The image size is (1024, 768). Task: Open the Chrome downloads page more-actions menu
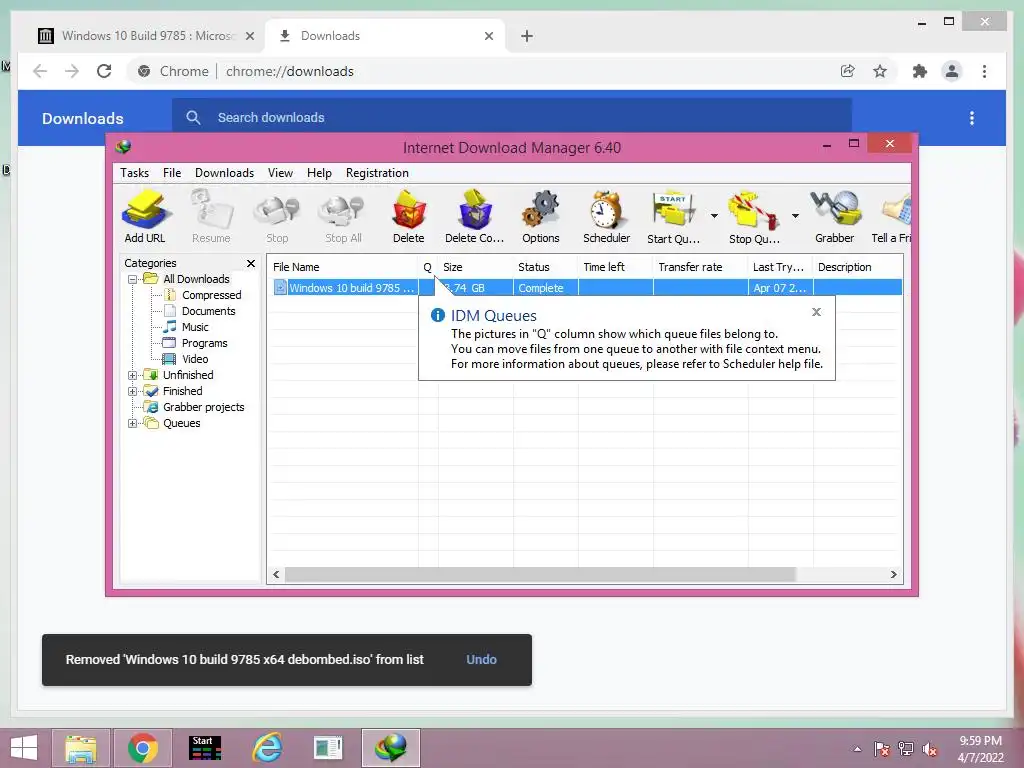[972, 118]
